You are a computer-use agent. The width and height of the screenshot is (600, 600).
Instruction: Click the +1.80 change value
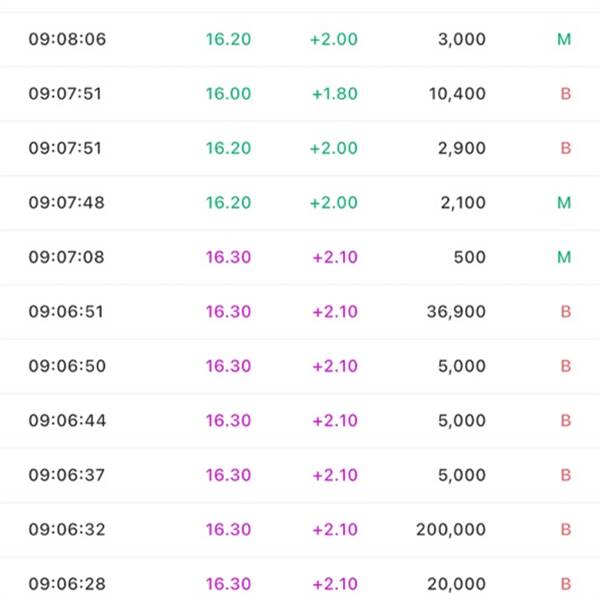point(335,94)
